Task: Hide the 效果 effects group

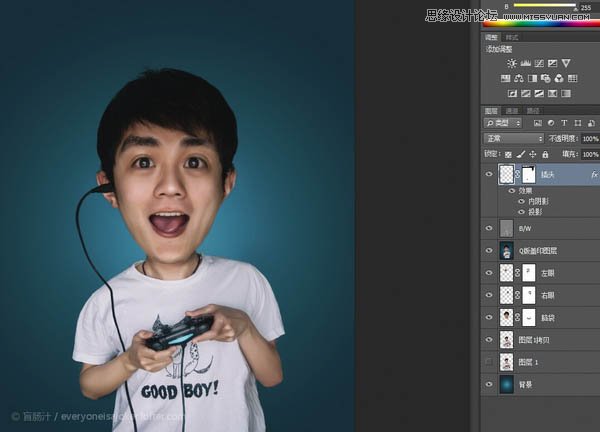Action: pos(512,191)
